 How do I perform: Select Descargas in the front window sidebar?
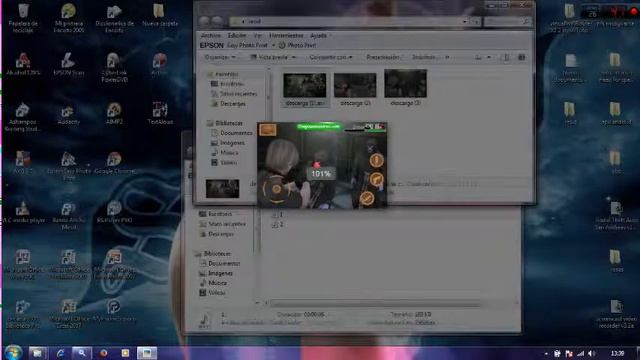coord(229,104)
